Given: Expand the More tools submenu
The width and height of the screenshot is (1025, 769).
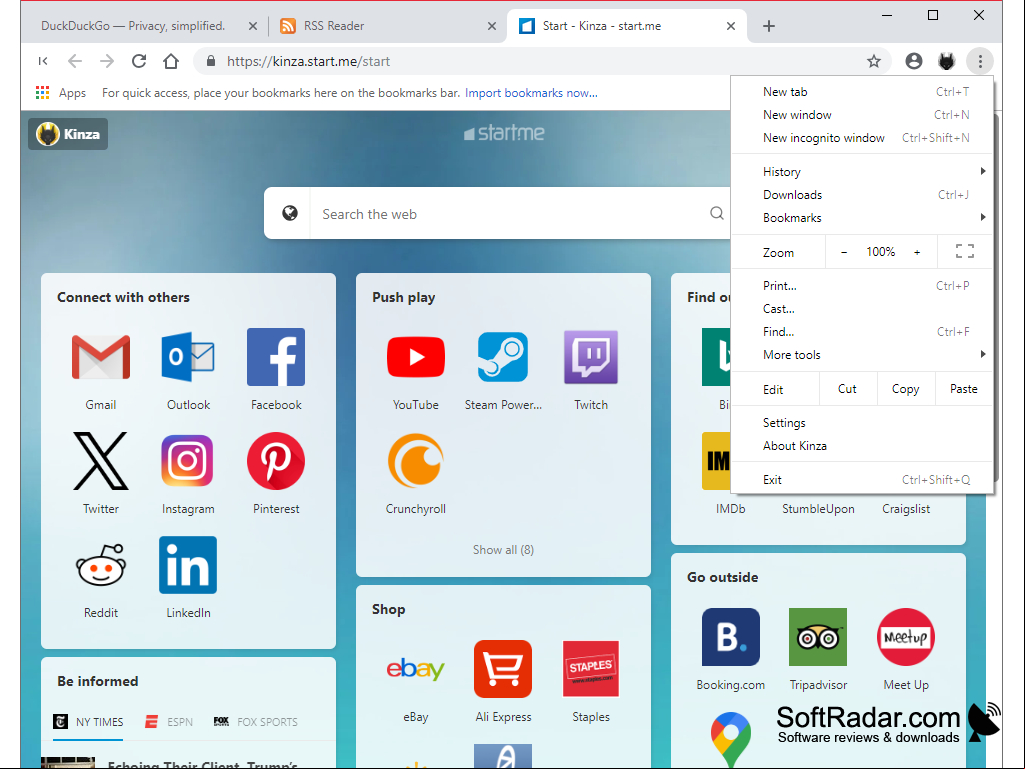Looking at the screenshot, I should pos(862,354).
